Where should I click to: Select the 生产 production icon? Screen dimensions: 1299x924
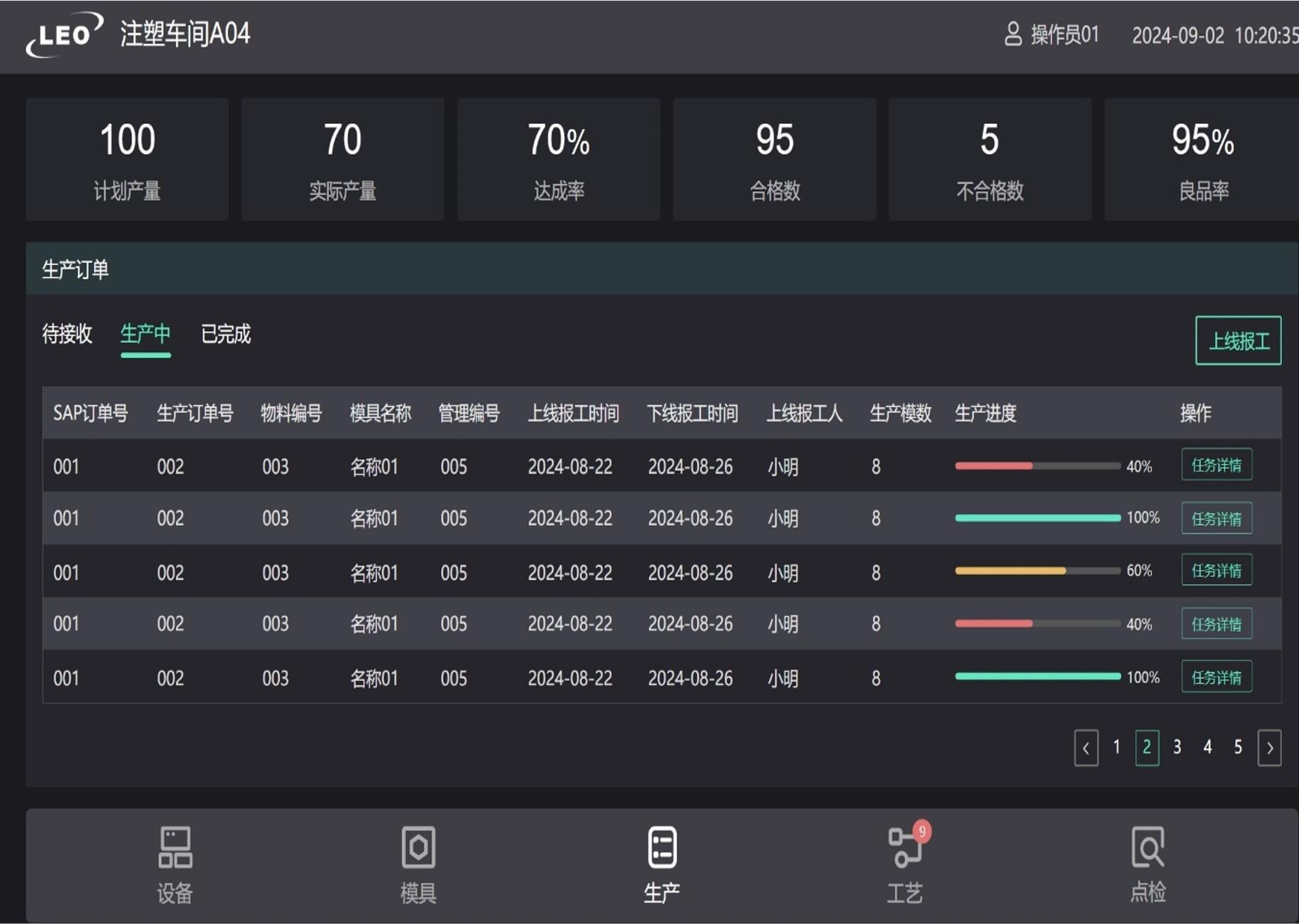point(661,848)
